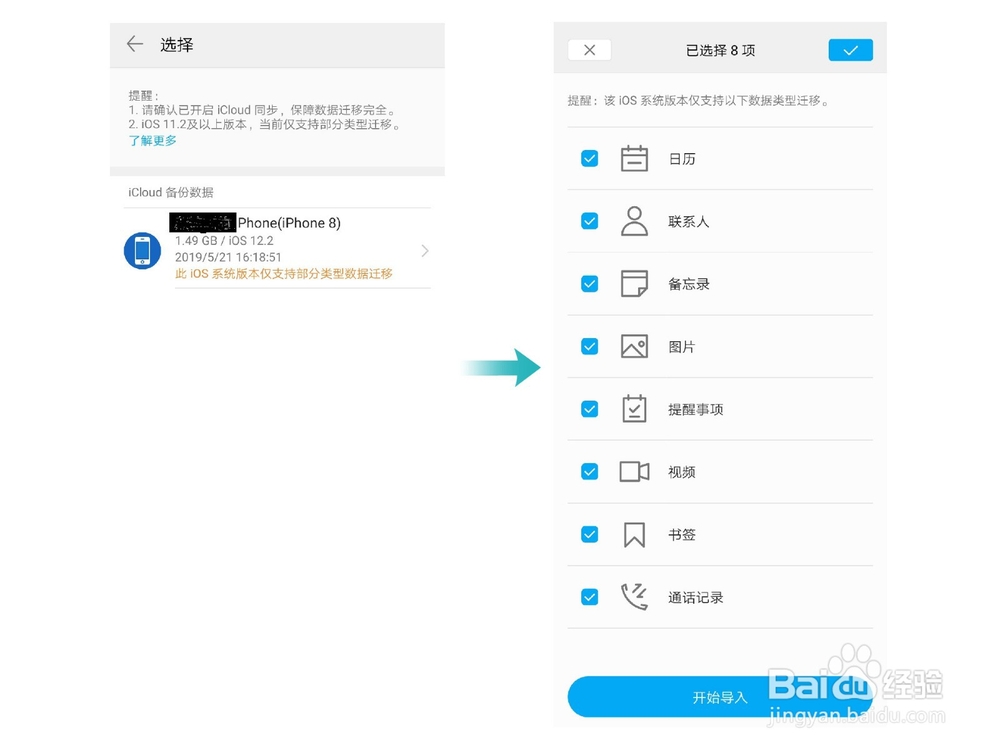Viewport: 1000px width, 750px height.
Task: Click the blue iPhone device icon
Action: 142,251
